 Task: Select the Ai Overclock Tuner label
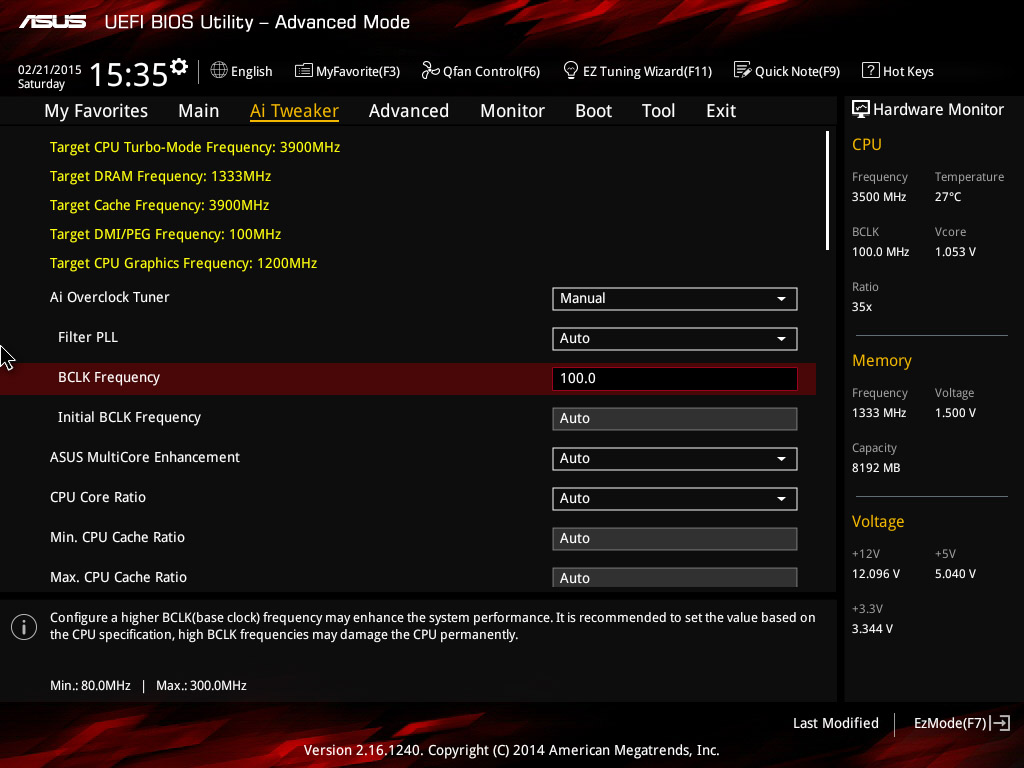110,297
